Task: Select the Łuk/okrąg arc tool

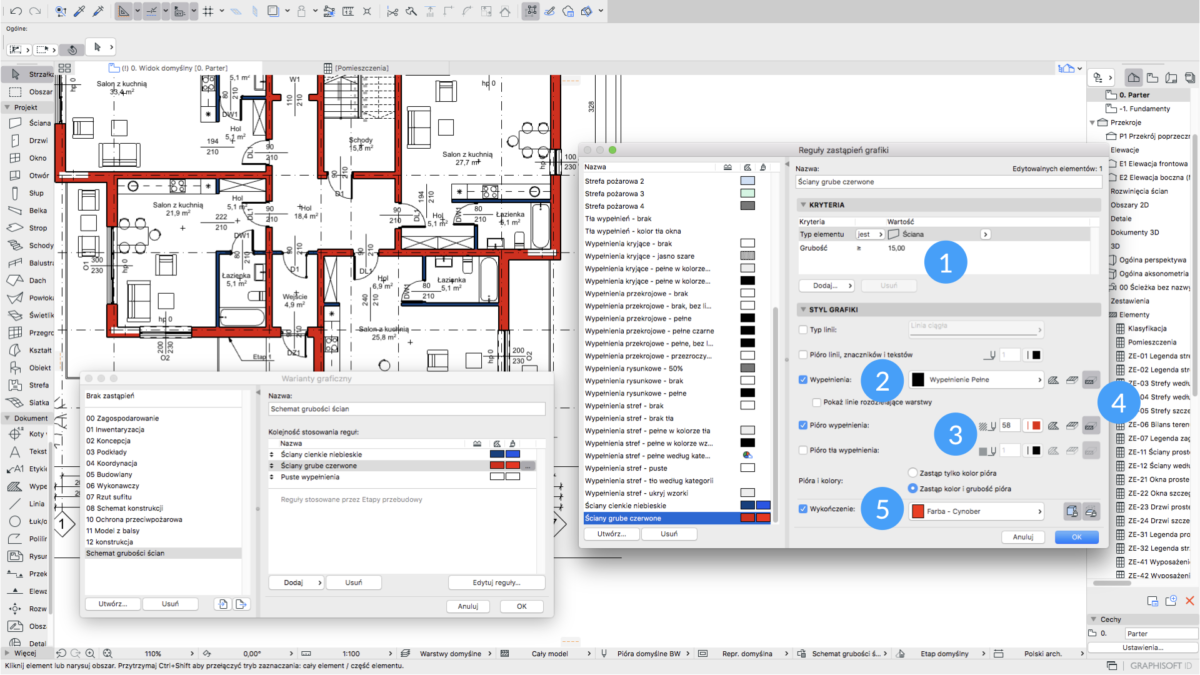Action: point(27,521)
